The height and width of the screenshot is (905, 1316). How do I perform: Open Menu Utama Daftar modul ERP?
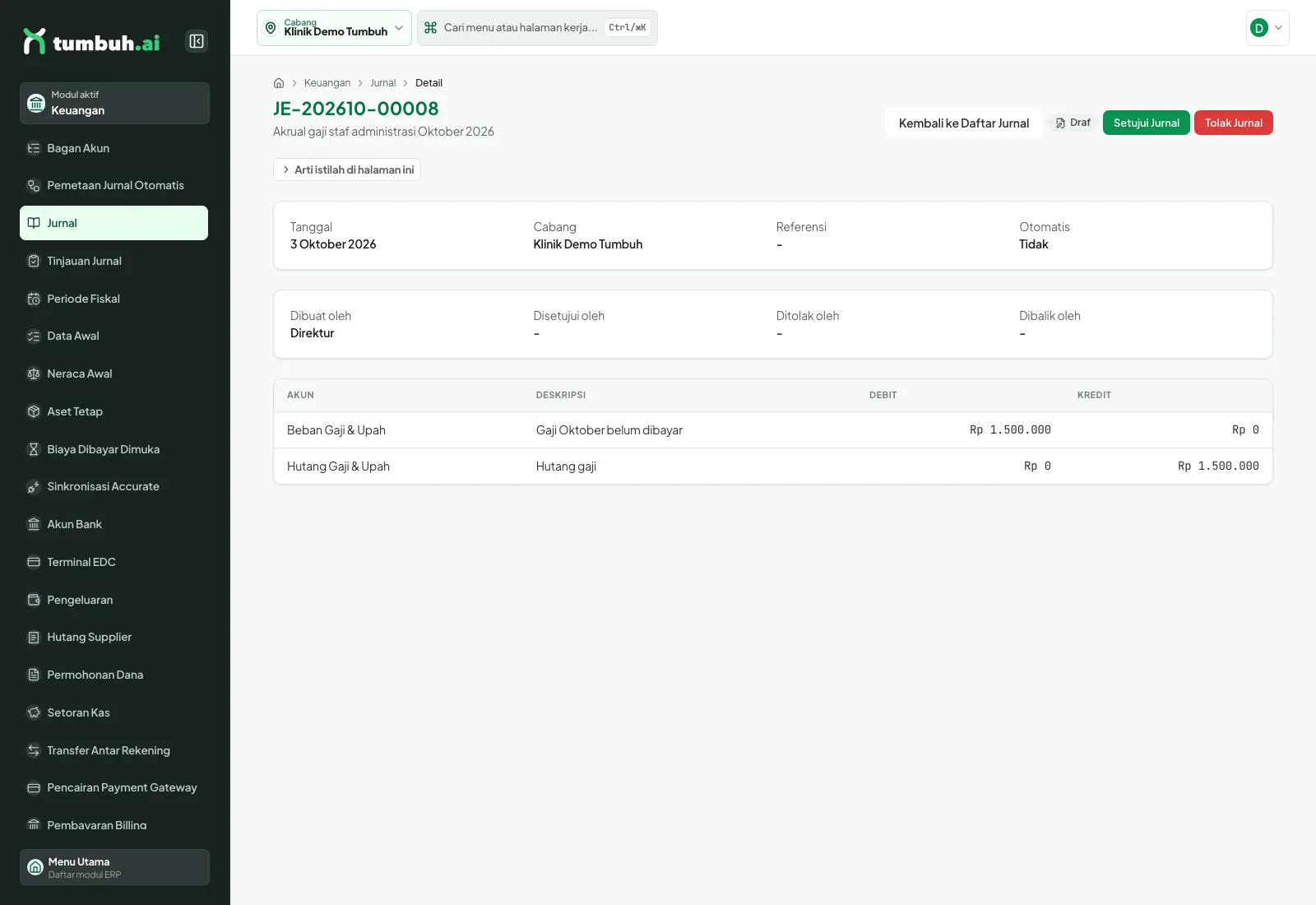114,867
